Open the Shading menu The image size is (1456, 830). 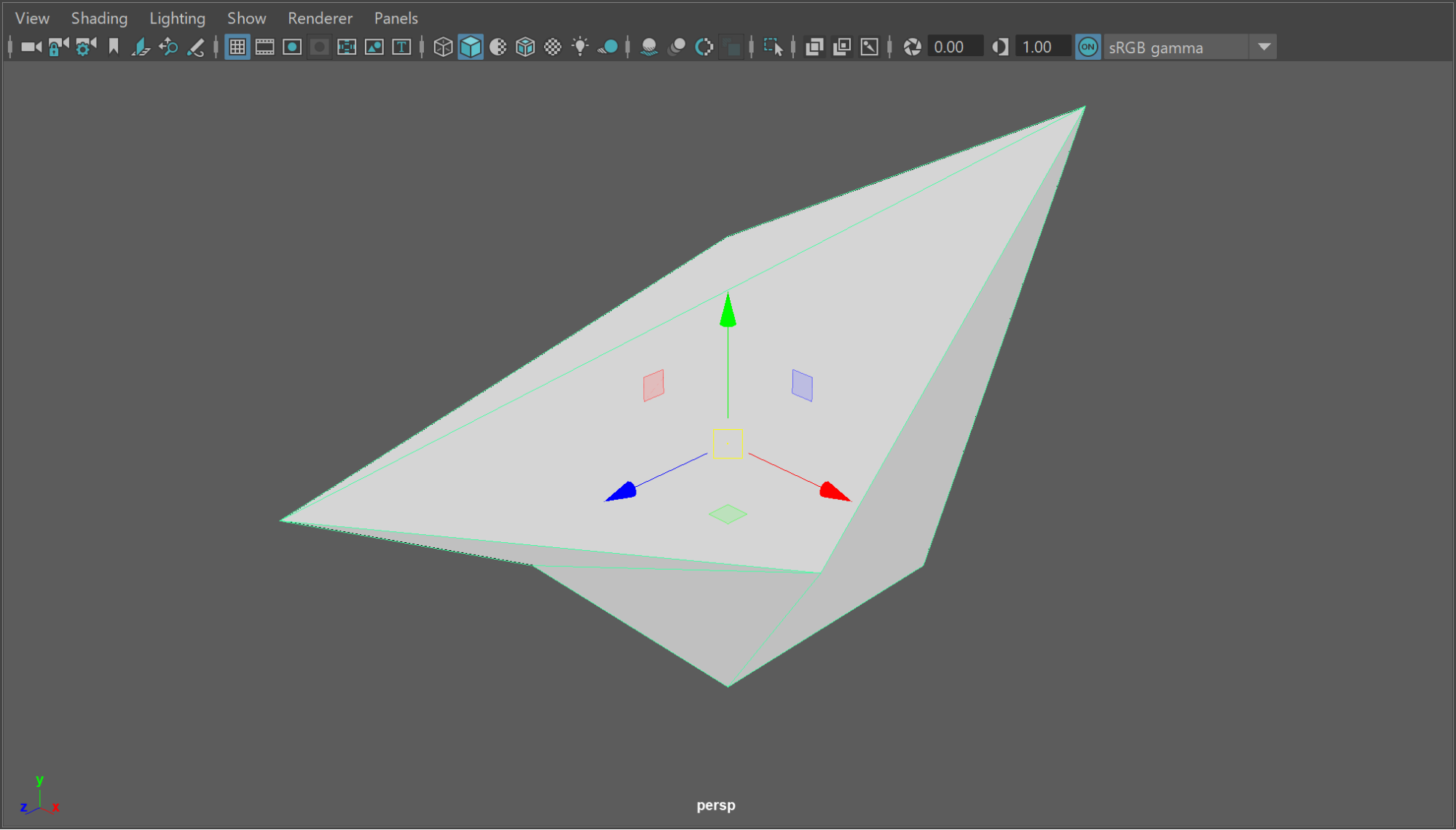[x=99, y=18]
